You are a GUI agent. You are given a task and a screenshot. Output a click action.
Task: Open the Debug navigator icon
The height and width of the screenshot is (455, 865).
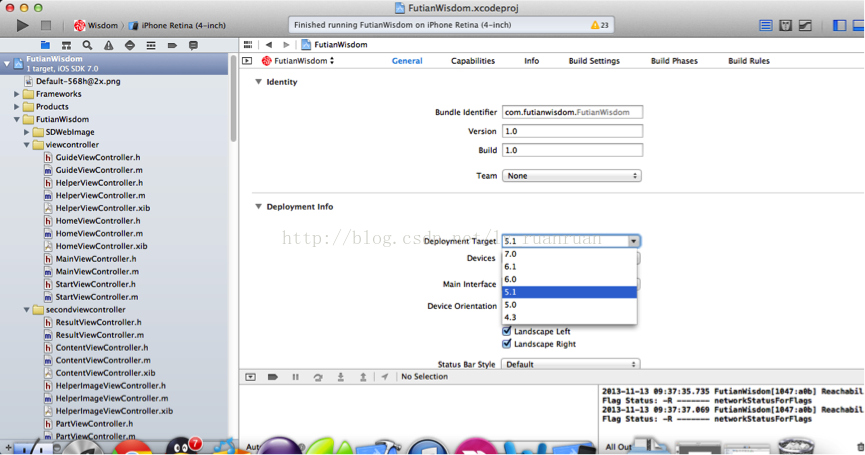pyautogui.click(x=151, y=45)
